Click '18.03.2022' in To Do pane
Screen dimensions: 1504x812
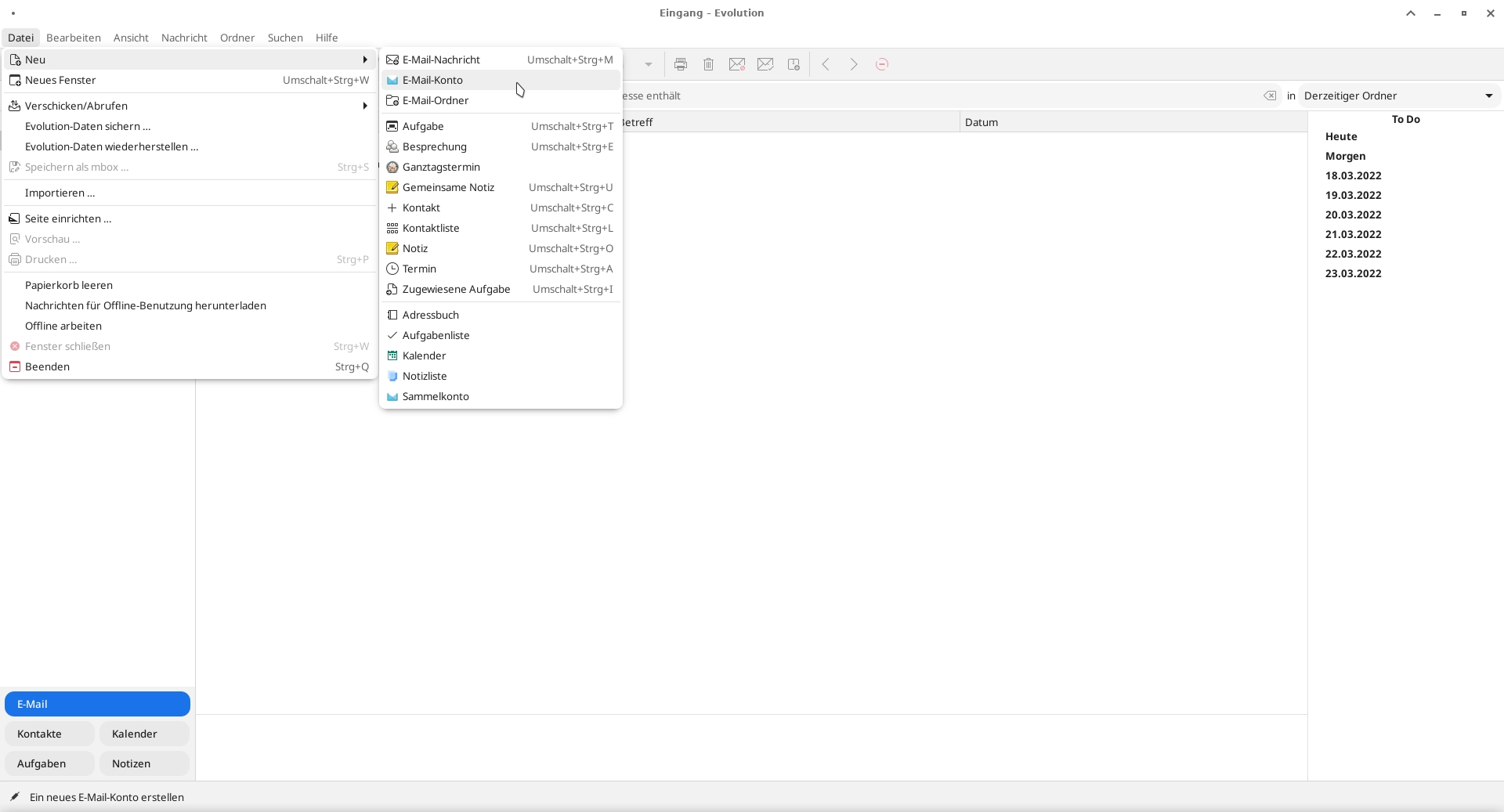[x=1353, y=175]
